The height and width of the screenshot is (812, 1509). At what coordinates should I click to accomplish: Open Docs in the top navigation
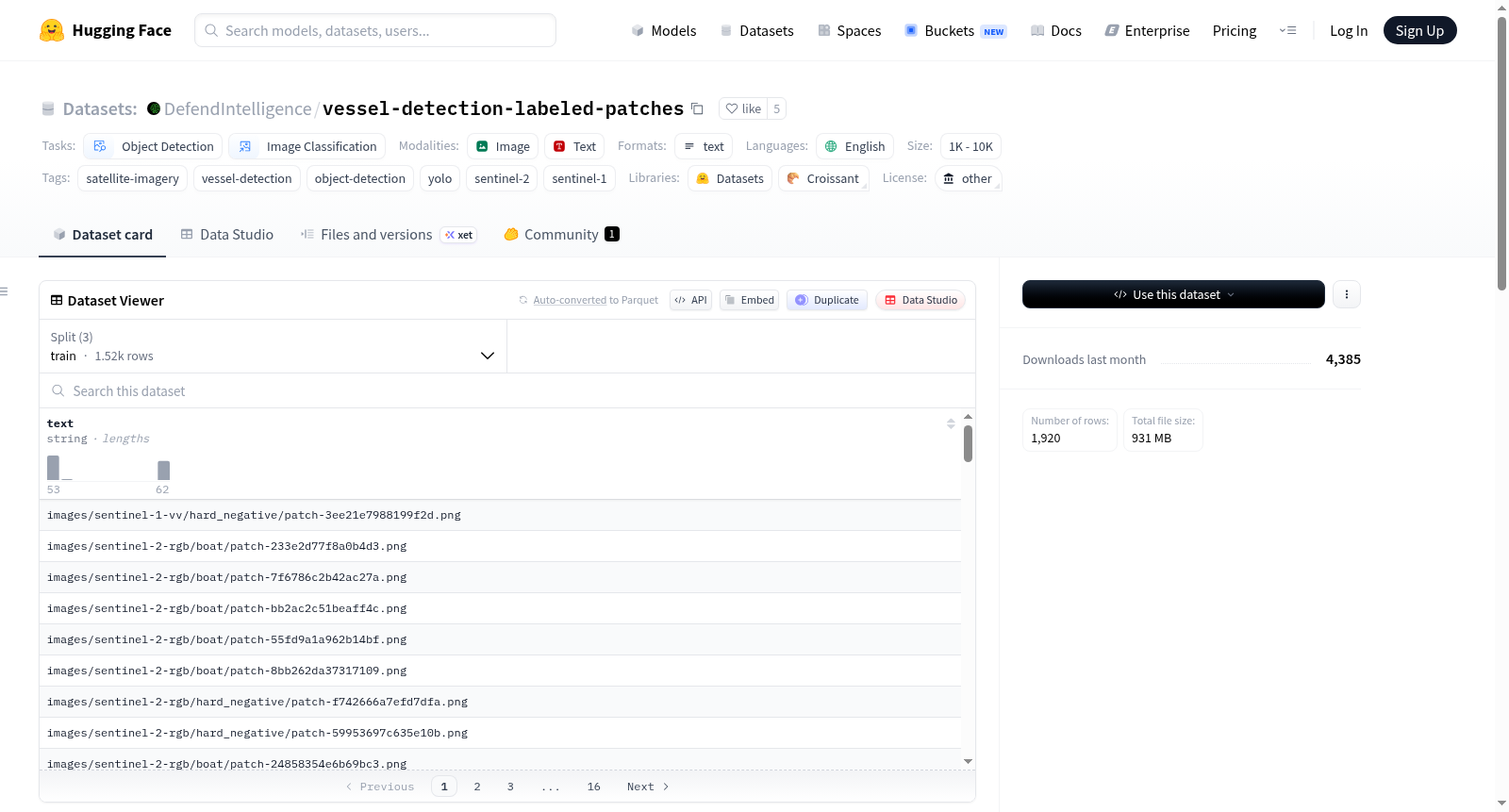pyautogui.click(x=1056, y=31)
